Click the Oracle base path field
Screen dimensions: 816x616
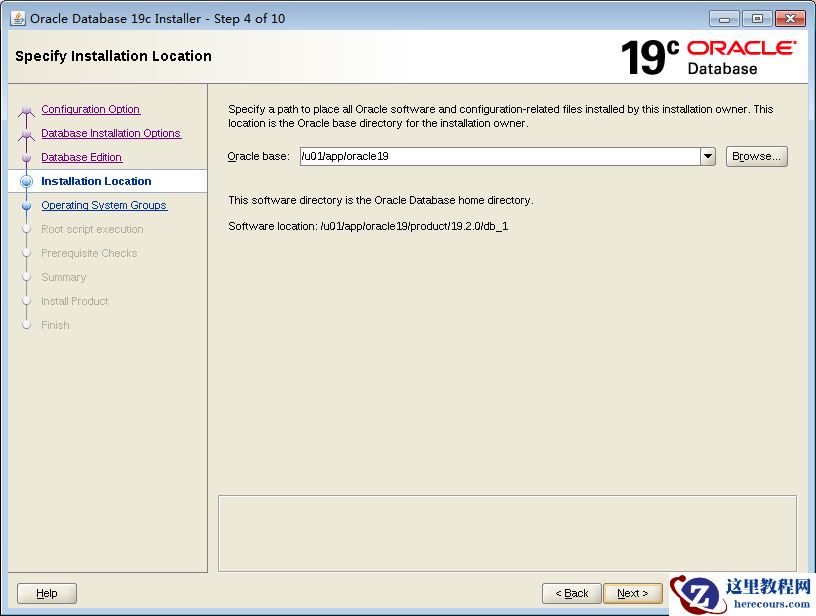500,156
